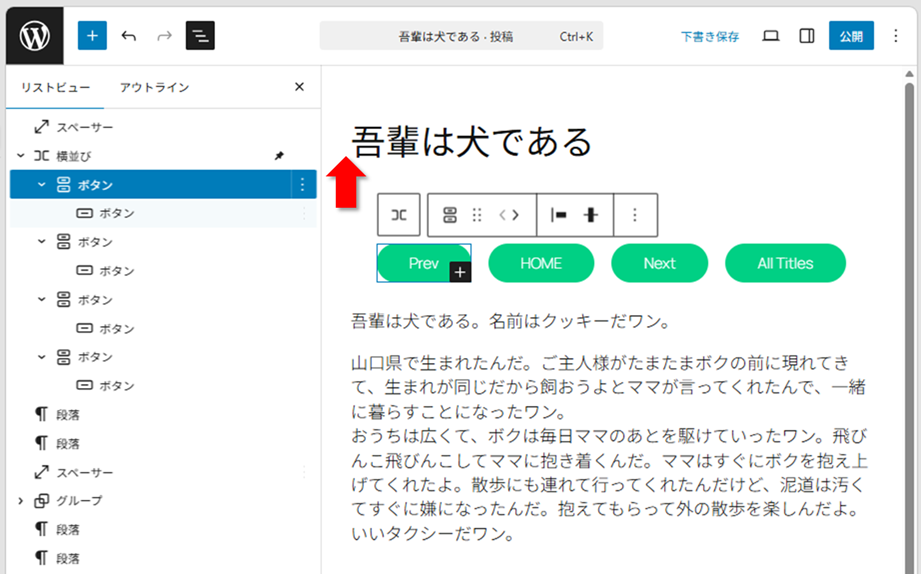921x574 pixels.
Task: Open the block inserter plus button
Action: (92, 36)
